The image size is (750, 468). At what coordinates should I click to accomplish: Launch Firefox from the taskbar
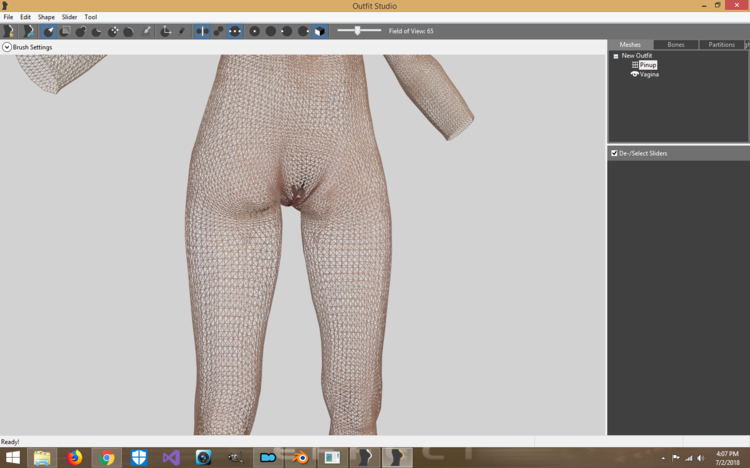coord(74,458)
